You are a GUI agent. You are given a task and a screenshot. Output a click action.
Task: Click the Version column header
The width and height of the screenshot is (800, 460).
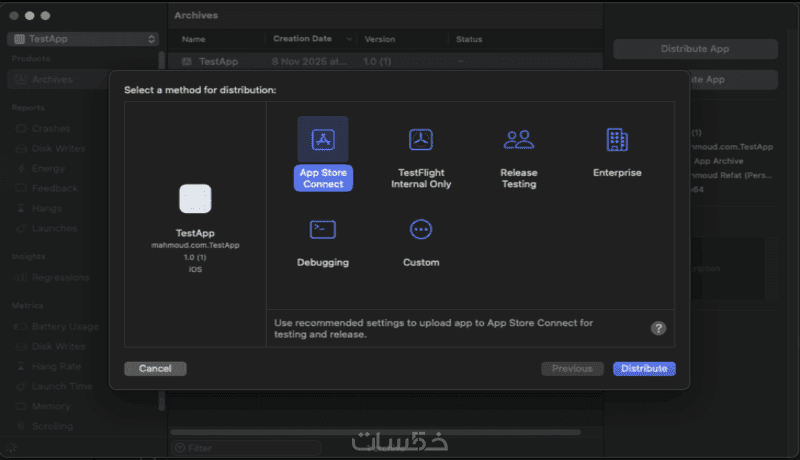pyautogui.click(x=380, y=39)
